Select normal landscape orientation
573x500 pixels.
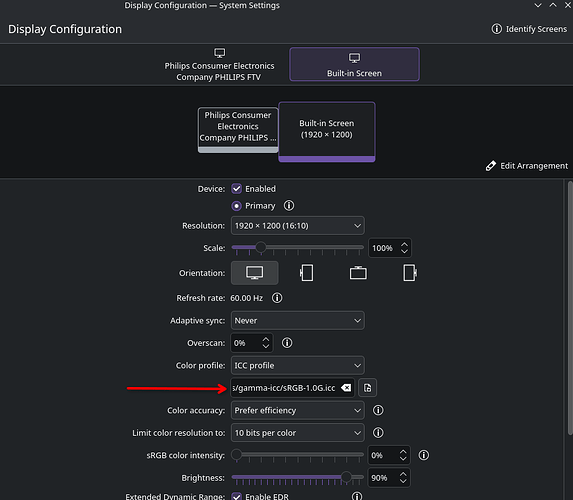(254, 273)
